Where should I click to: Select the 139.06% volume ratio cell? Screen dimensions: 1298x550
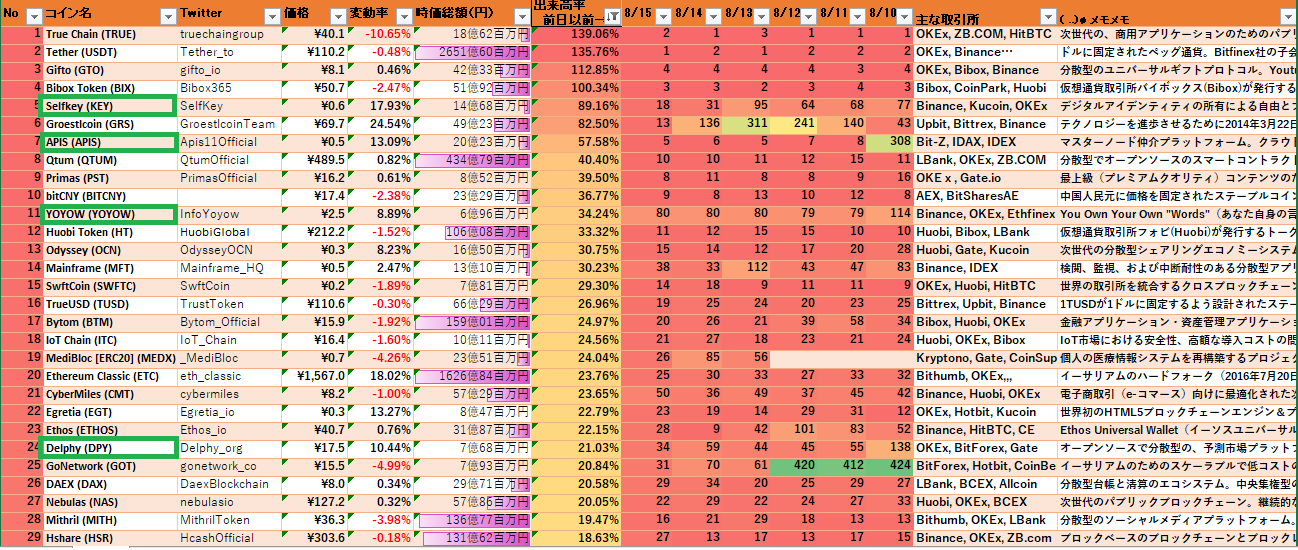[x=577, y=35]
